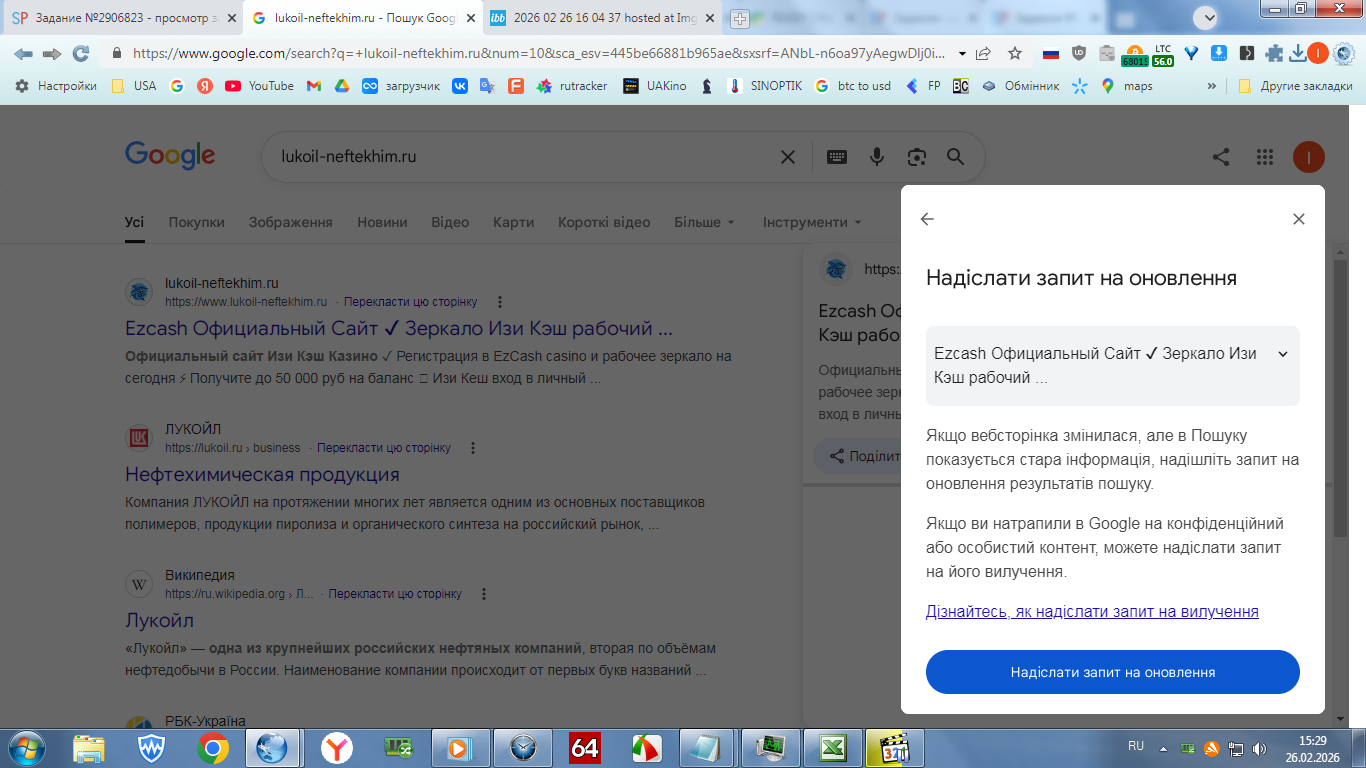Open the SINOPTIK bookmark
The width and height of the screenshot is (1366, 768).
tap(766, 86)
